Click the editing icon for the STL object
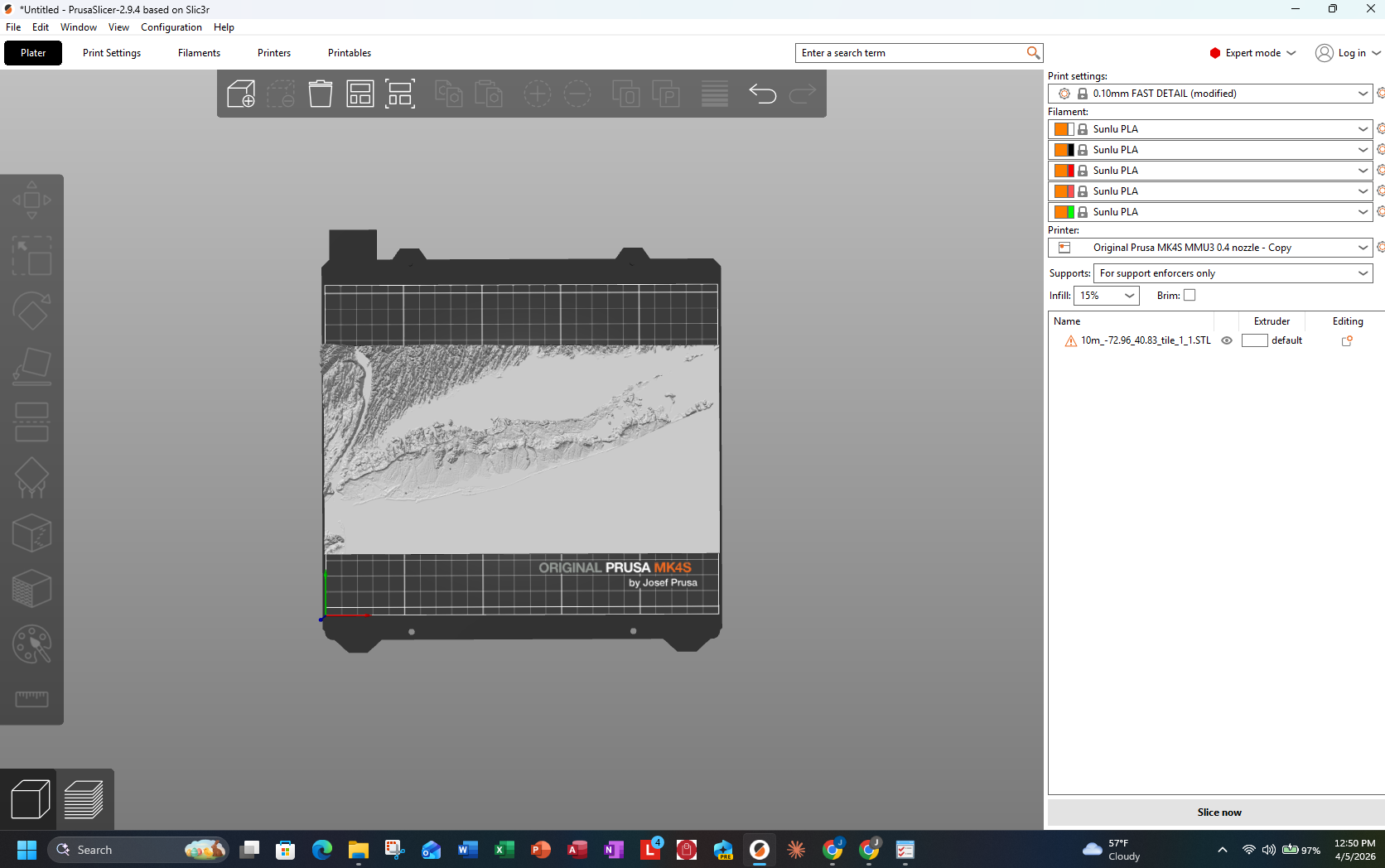 click(x=1347, y=340)
